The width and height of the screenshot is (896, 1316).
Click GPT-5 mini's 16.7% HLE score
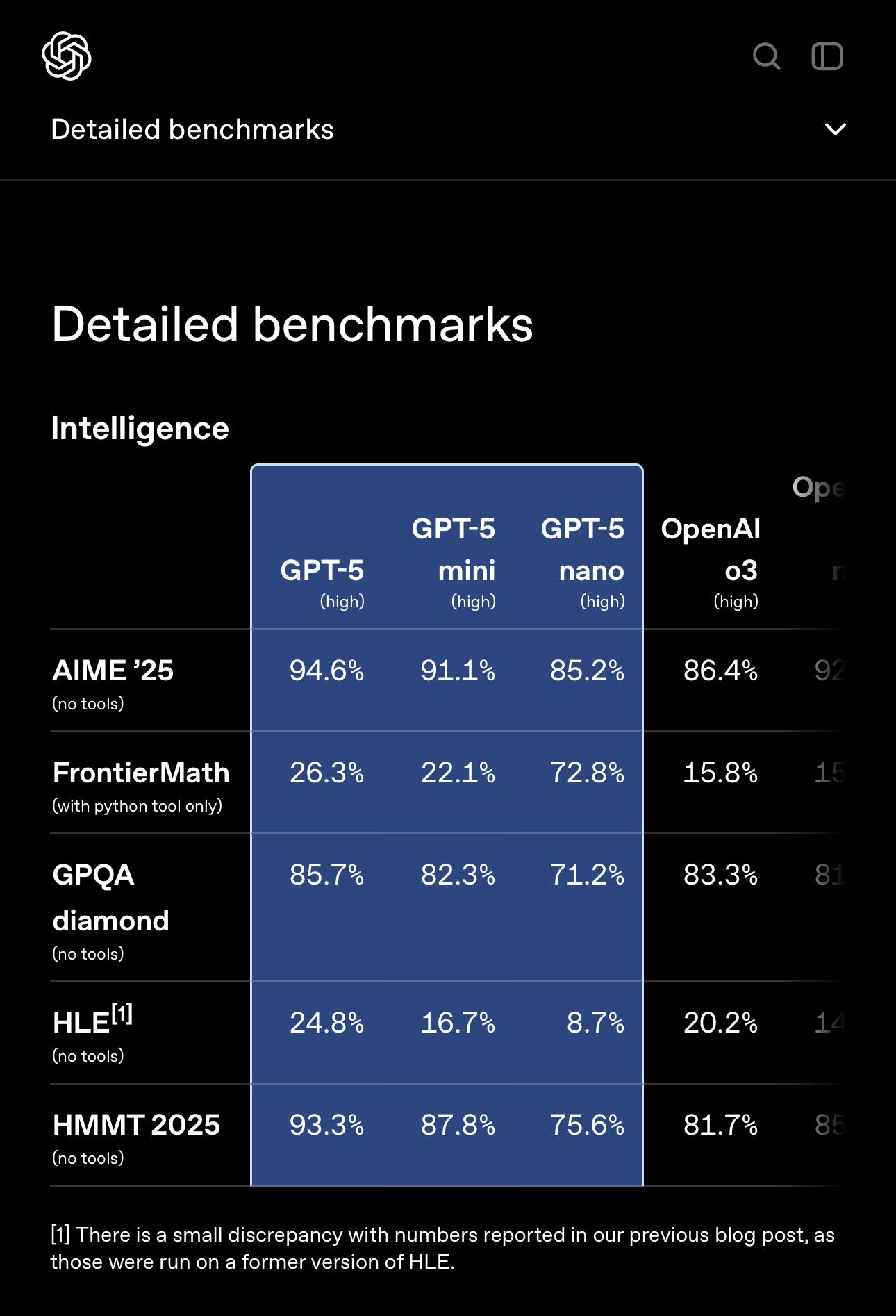coord(458,1023)
